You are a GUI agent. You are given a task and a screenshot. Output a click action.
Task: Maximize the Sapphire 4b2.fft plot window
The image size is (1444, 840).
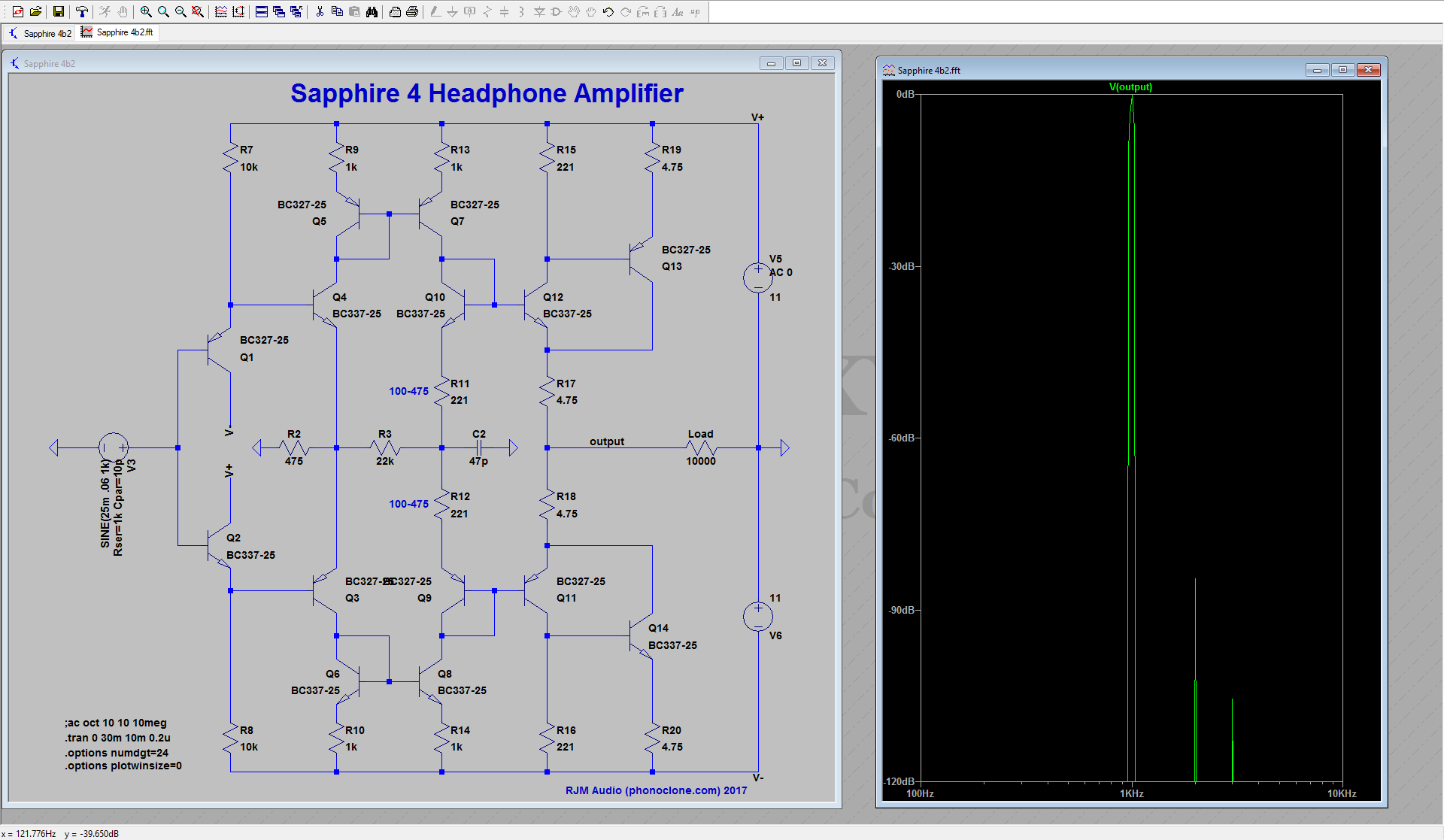(x=1342, y=70)
